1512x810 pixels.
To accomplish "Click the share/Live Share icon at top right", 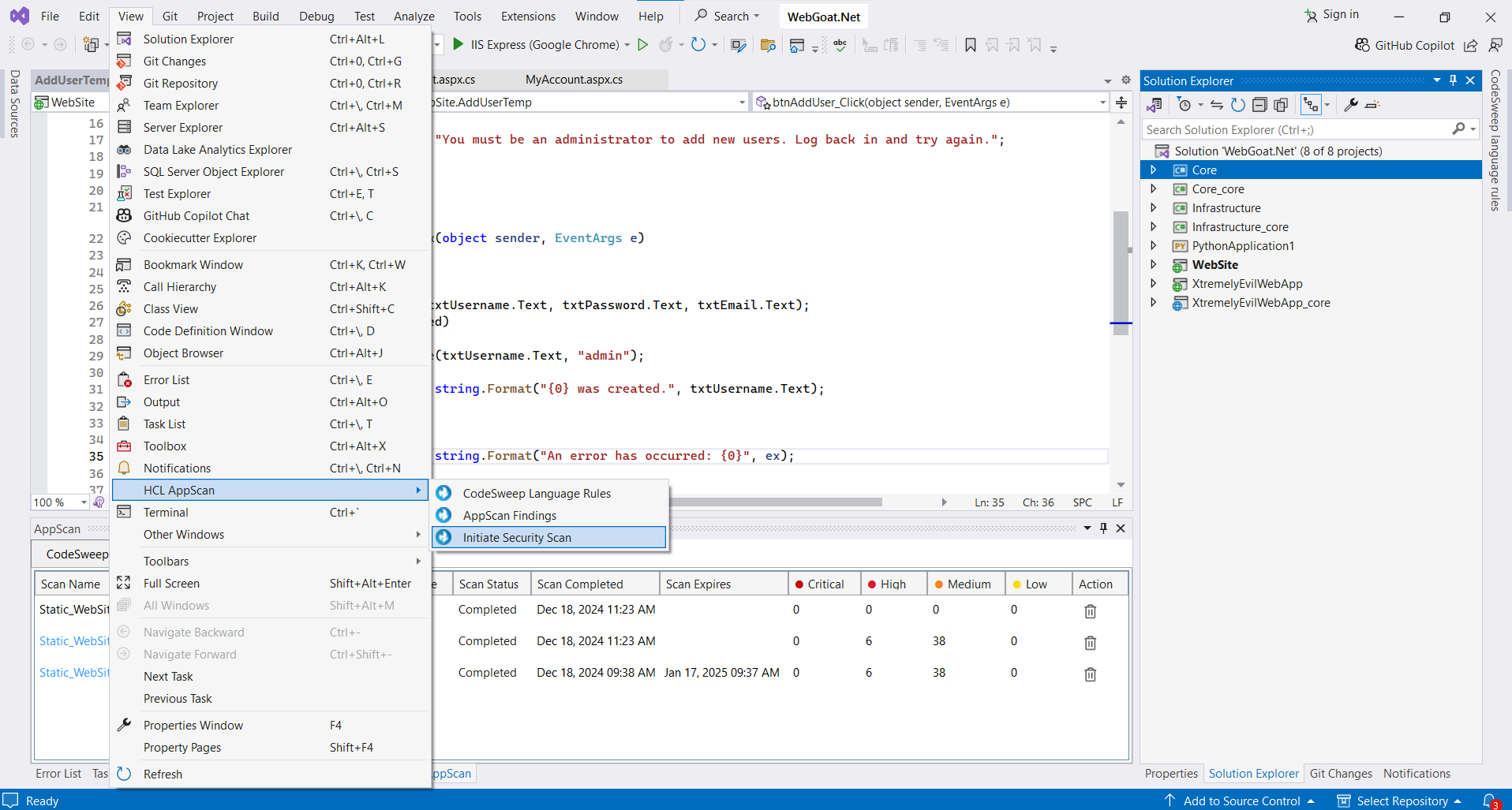I will tap(1470, 45).
